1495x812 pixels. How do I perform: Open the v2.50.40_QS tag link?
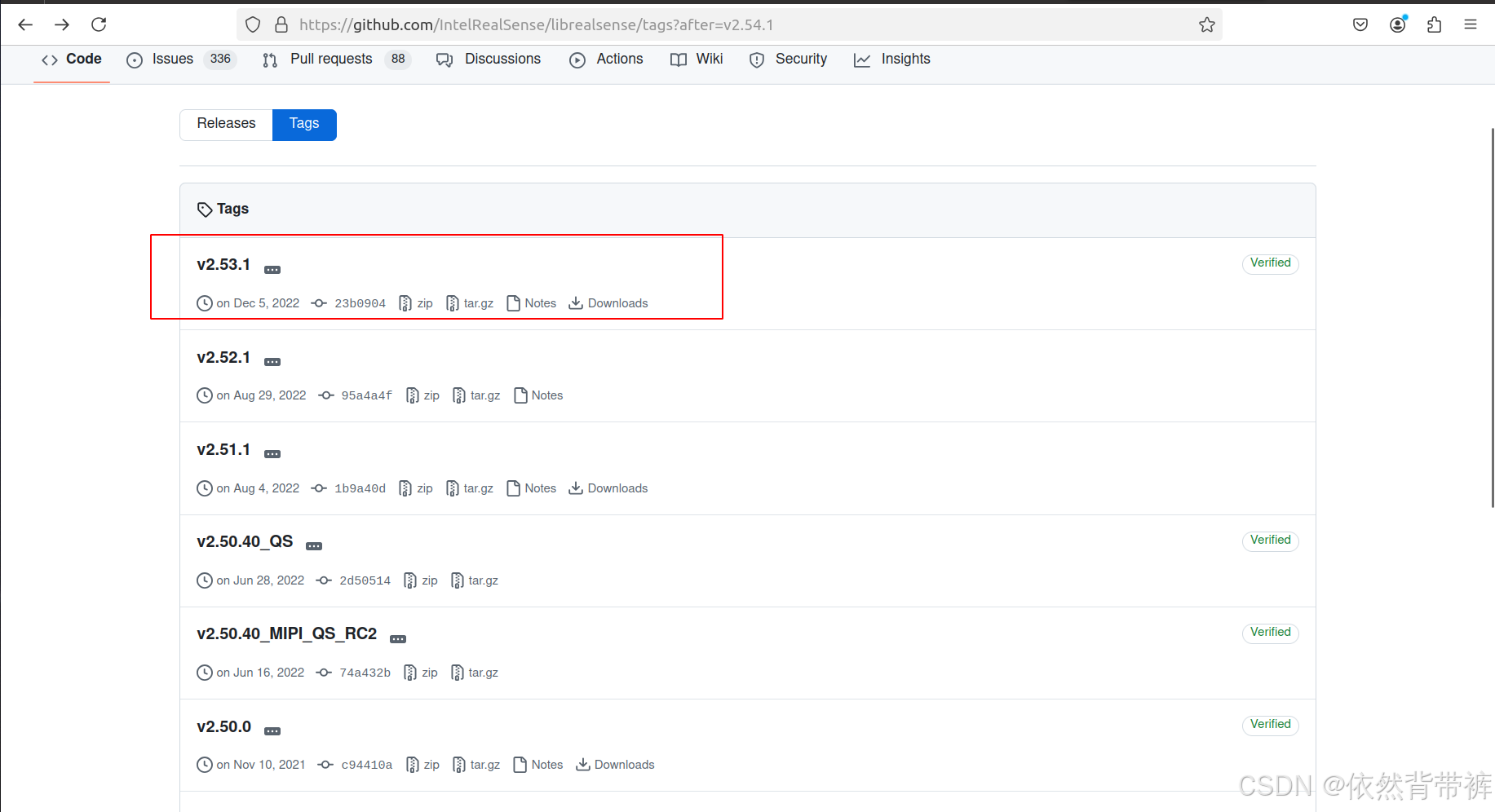[x=245, y=542]
